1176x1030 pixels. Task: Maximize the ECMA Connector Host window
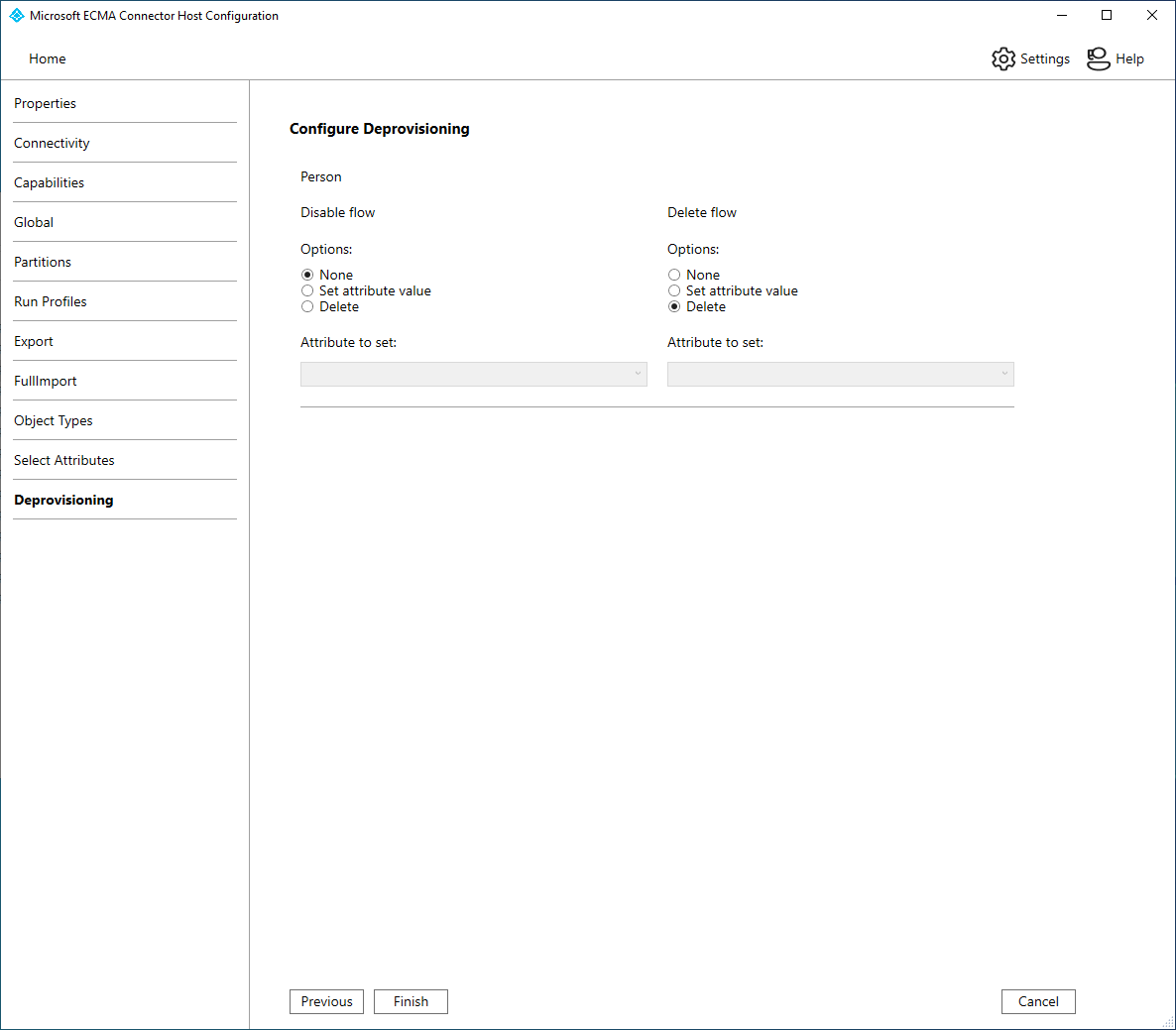pyautogui.click(x=1107, y=15)
